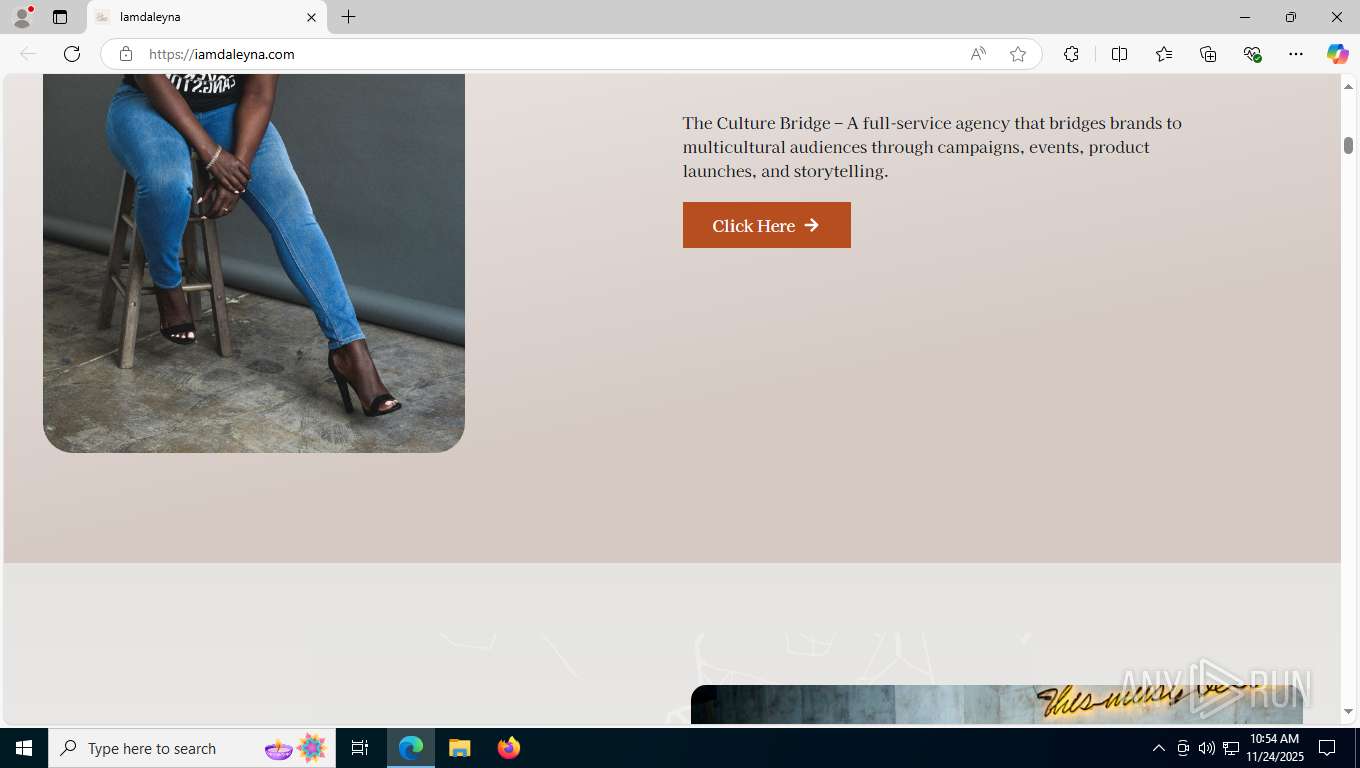
Task: Toggle split screen view
Action: click(1120, 54)
